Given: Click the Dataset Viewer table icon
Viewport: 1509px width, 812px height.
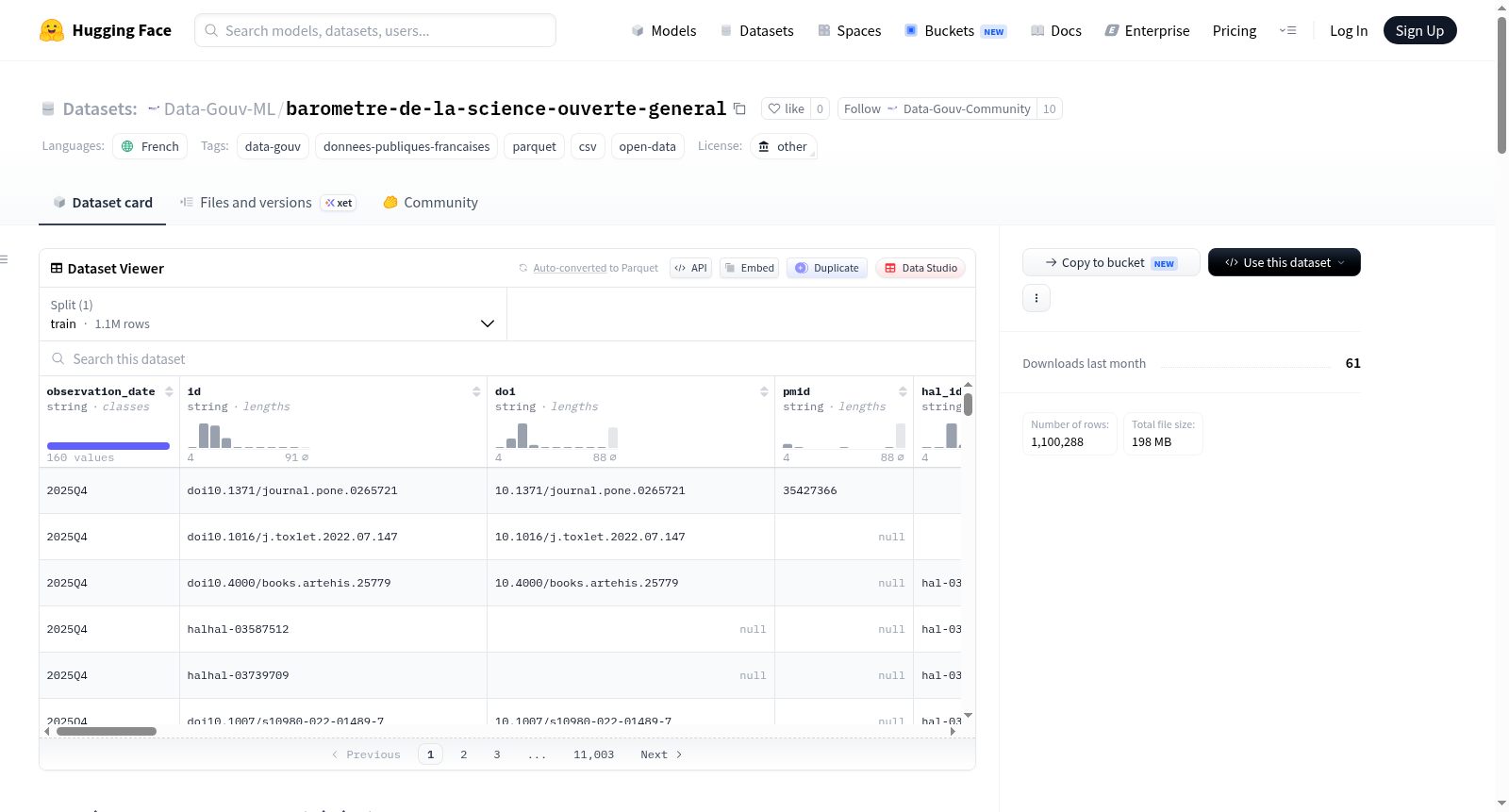Looking at the screenshot, I should coord(57,268).
